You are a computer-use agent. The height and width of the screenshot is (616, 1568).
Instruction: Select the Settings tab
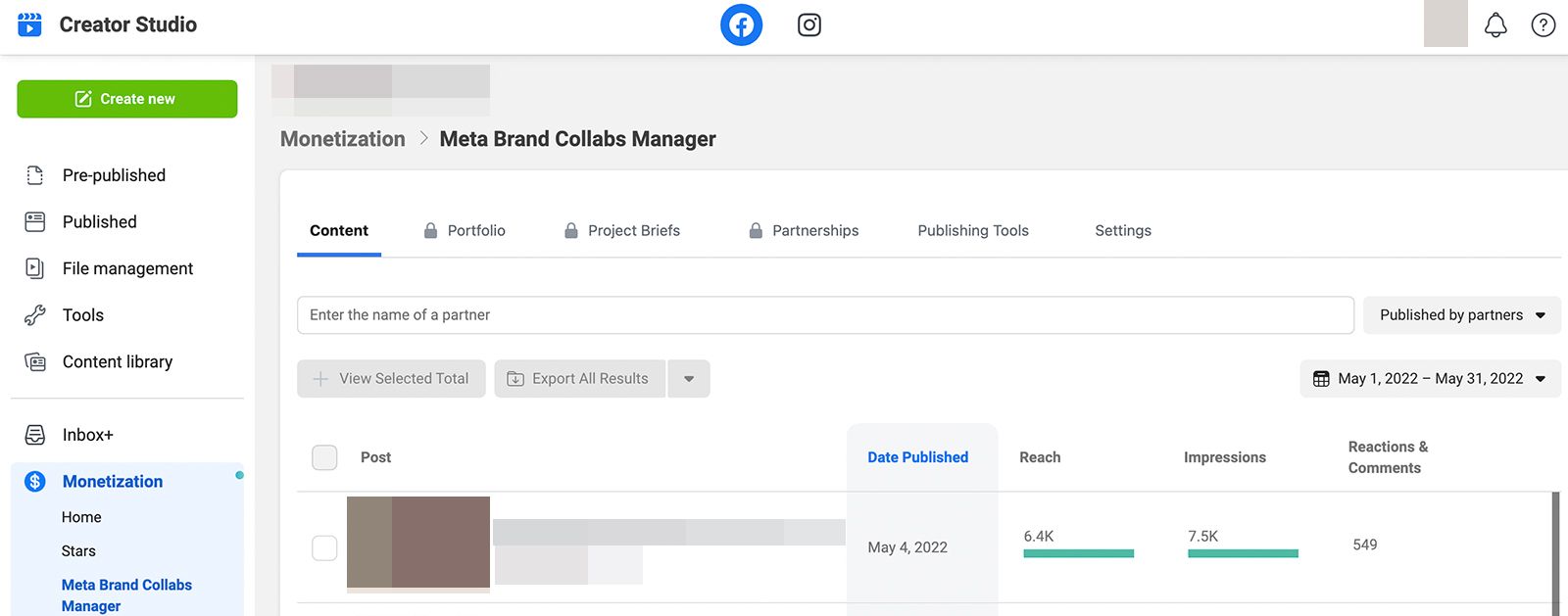click(x=1123, y=231)
